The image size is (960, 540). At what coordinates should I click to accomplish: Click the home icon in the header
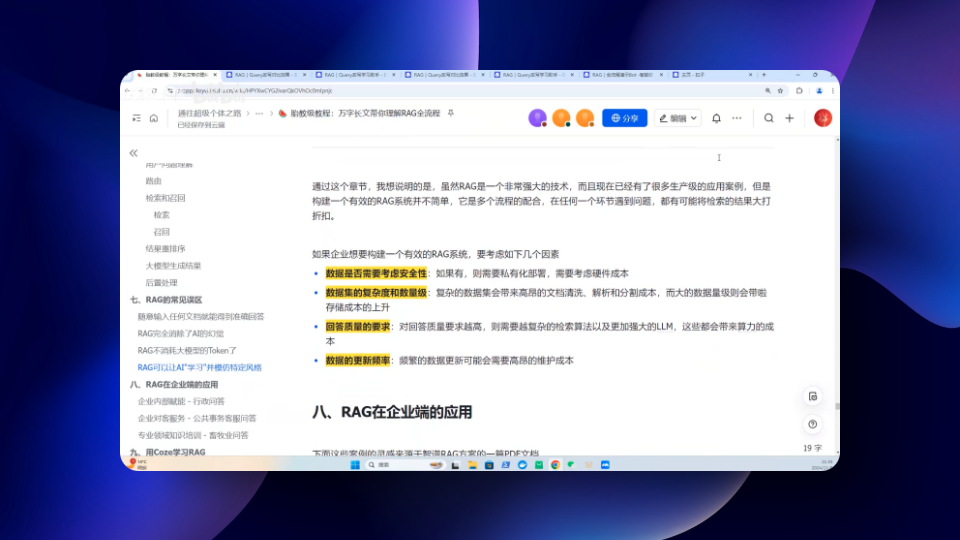(x=154, y=118)
